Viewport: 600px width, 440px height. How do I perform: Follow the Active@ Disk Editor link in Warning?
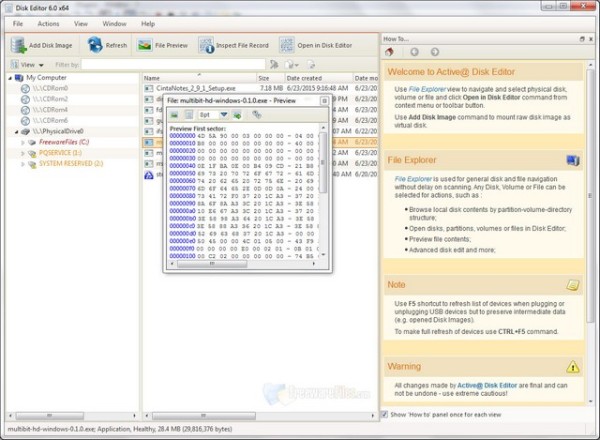(487, 385)
